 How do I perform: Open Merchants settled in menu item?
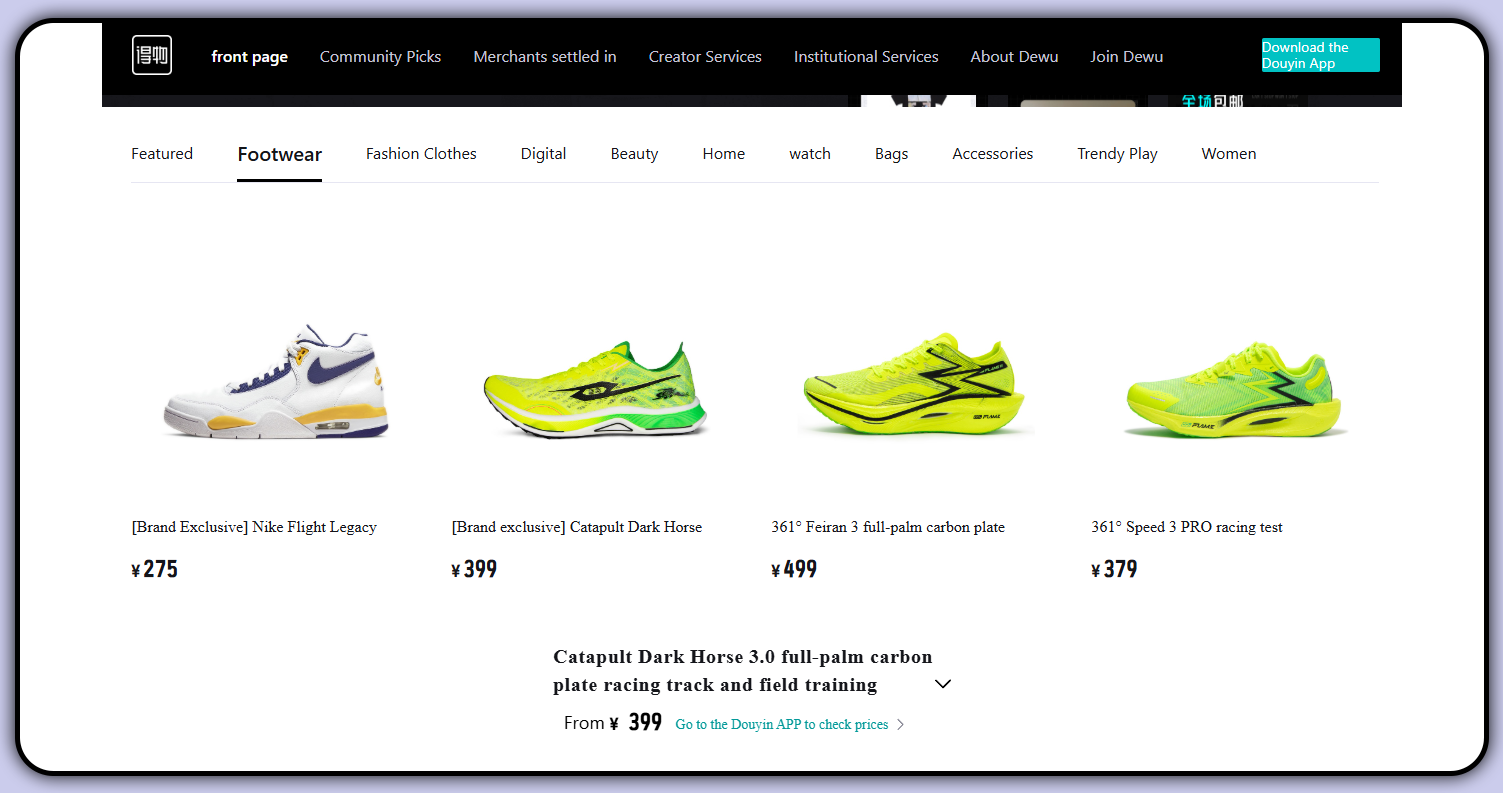(x=545, y=57)
